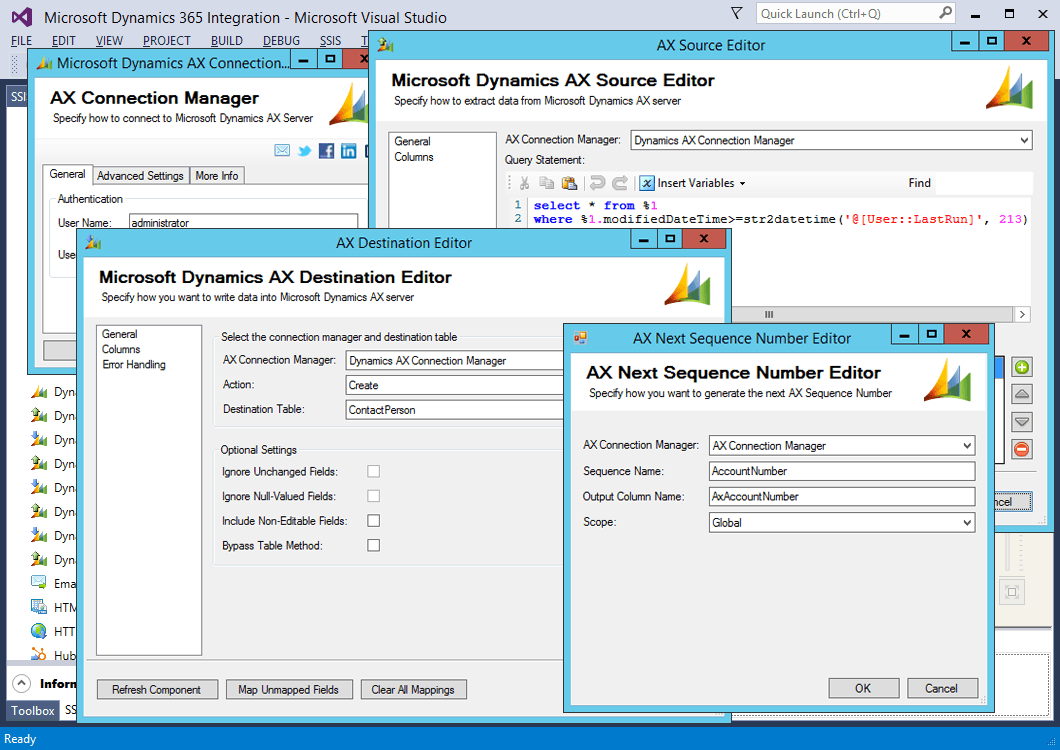The image size is (1060, 750).
Task: Open the Insert Variables dropdown
Action: 692,183
